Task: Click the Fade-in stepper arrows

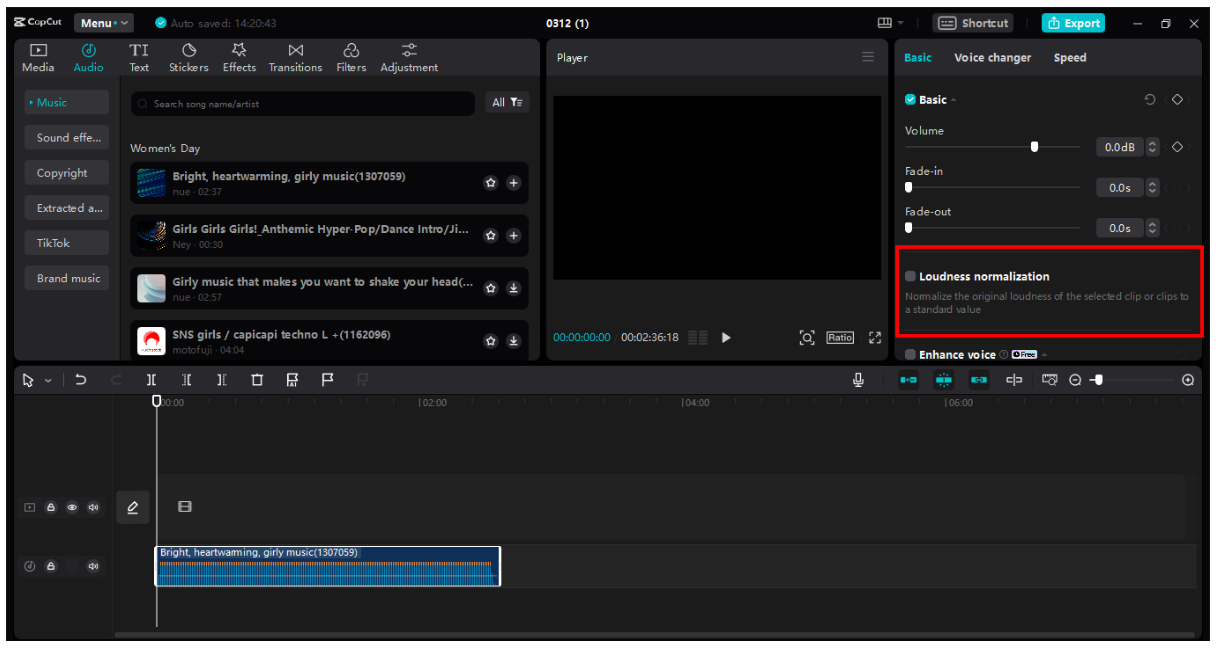Action: [x=1152, y=188]
